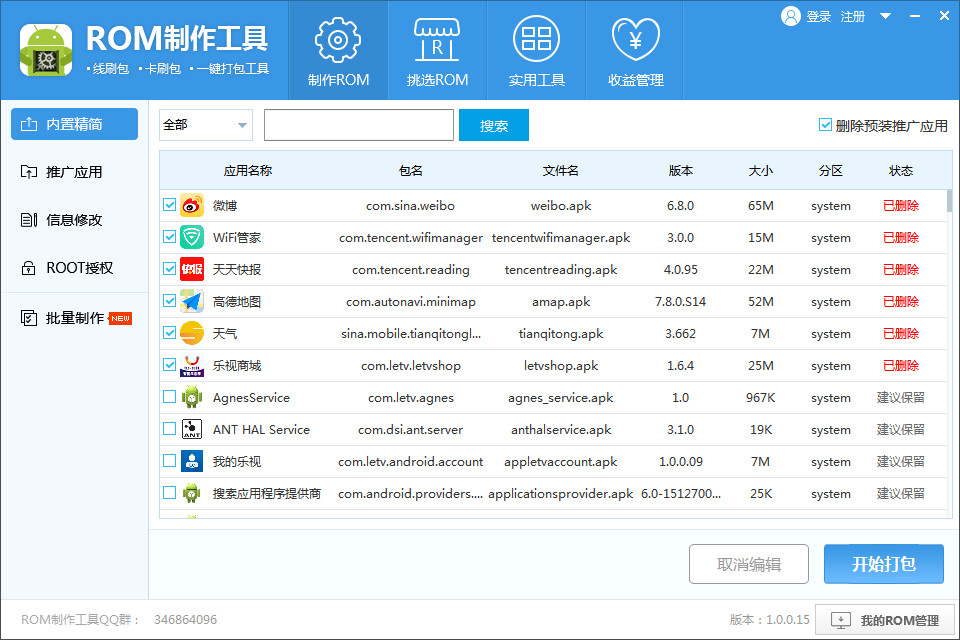
Task: Click the 登录 link
Action: pos(819,17)
